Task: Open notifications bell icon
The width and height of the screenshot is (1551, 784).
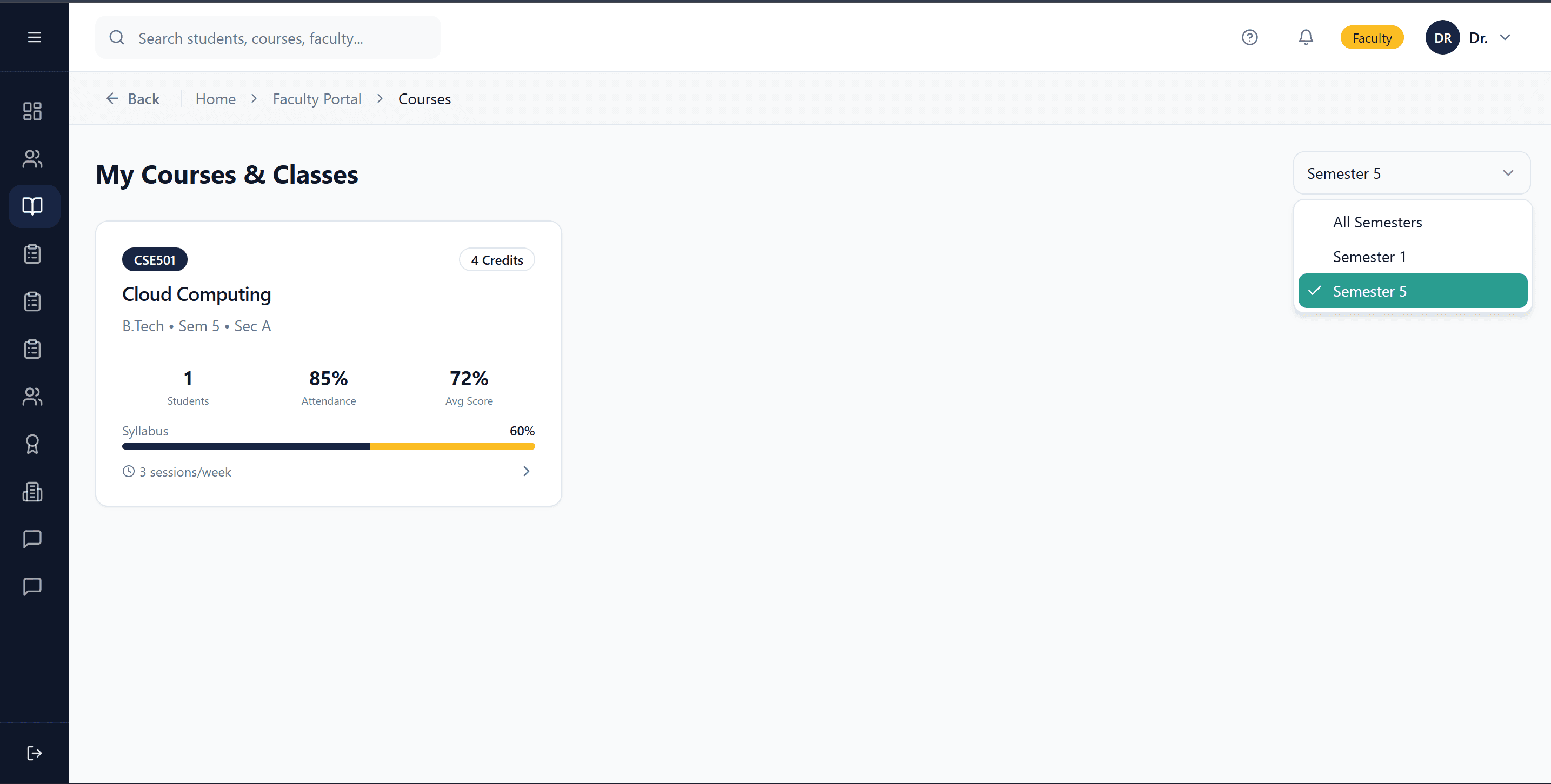Action: point(1306,37)
